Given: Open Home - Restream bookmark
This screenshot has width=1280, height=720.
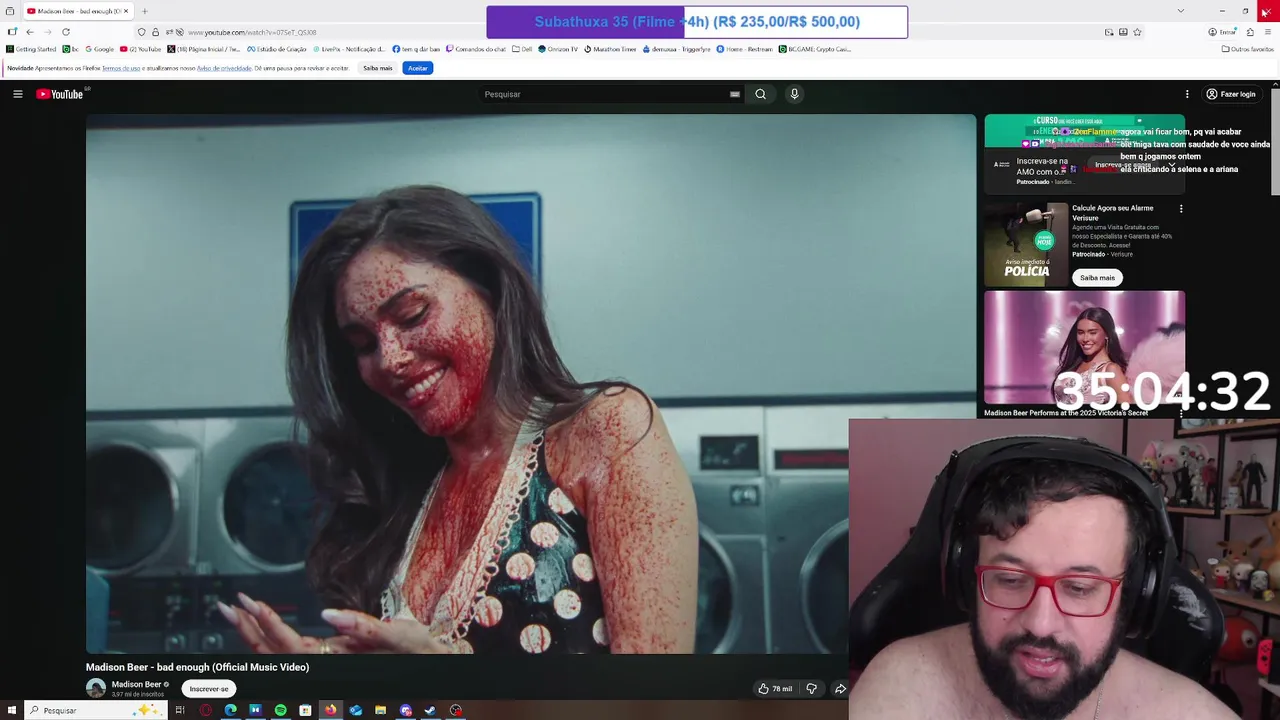Looking at the screenshot, I should [744, 49].
